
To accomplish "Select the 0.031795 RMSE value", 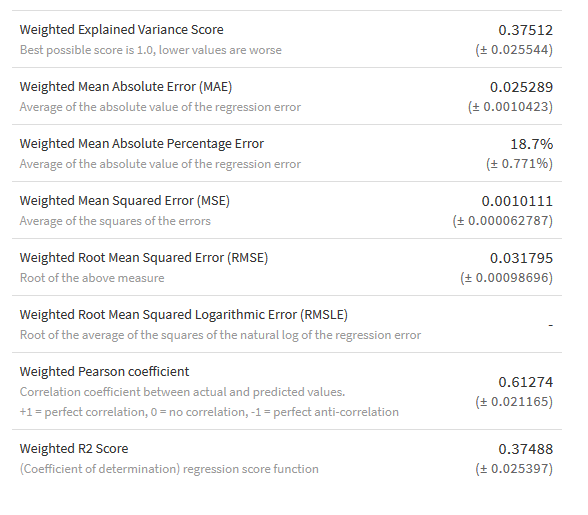I will click(521, 258).
